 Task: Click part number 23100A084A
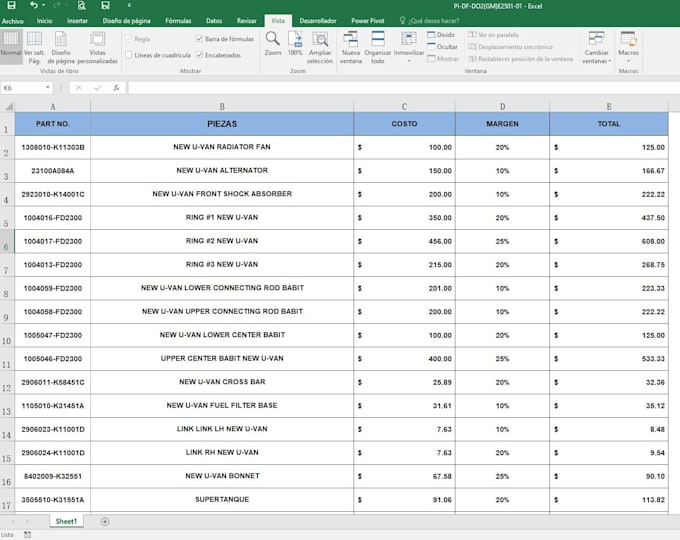(52, 171)
